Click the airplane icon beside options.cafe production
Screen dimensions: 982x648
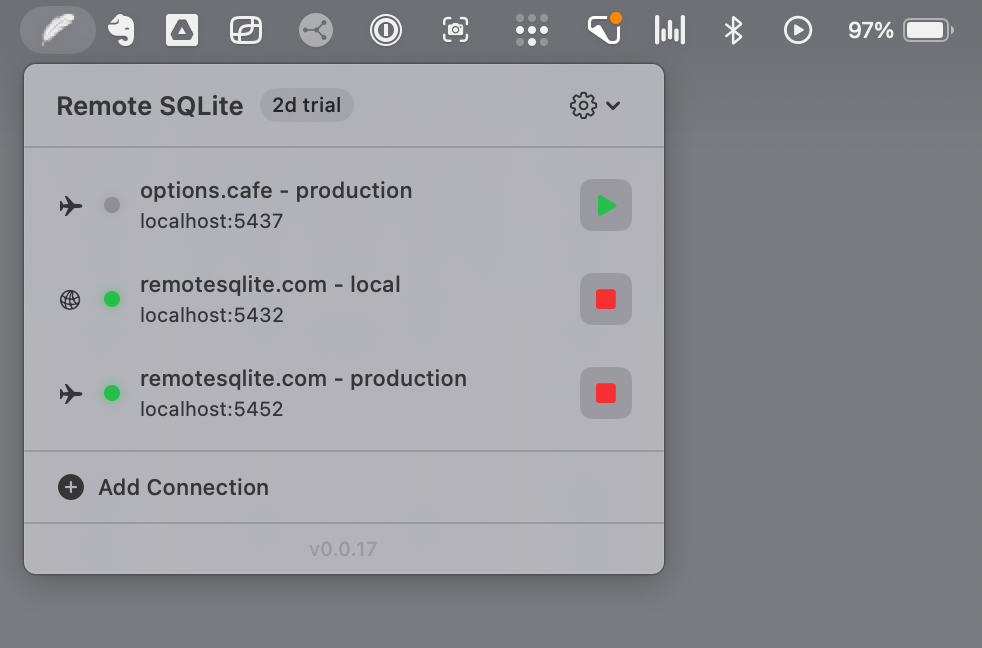point(70,205)
